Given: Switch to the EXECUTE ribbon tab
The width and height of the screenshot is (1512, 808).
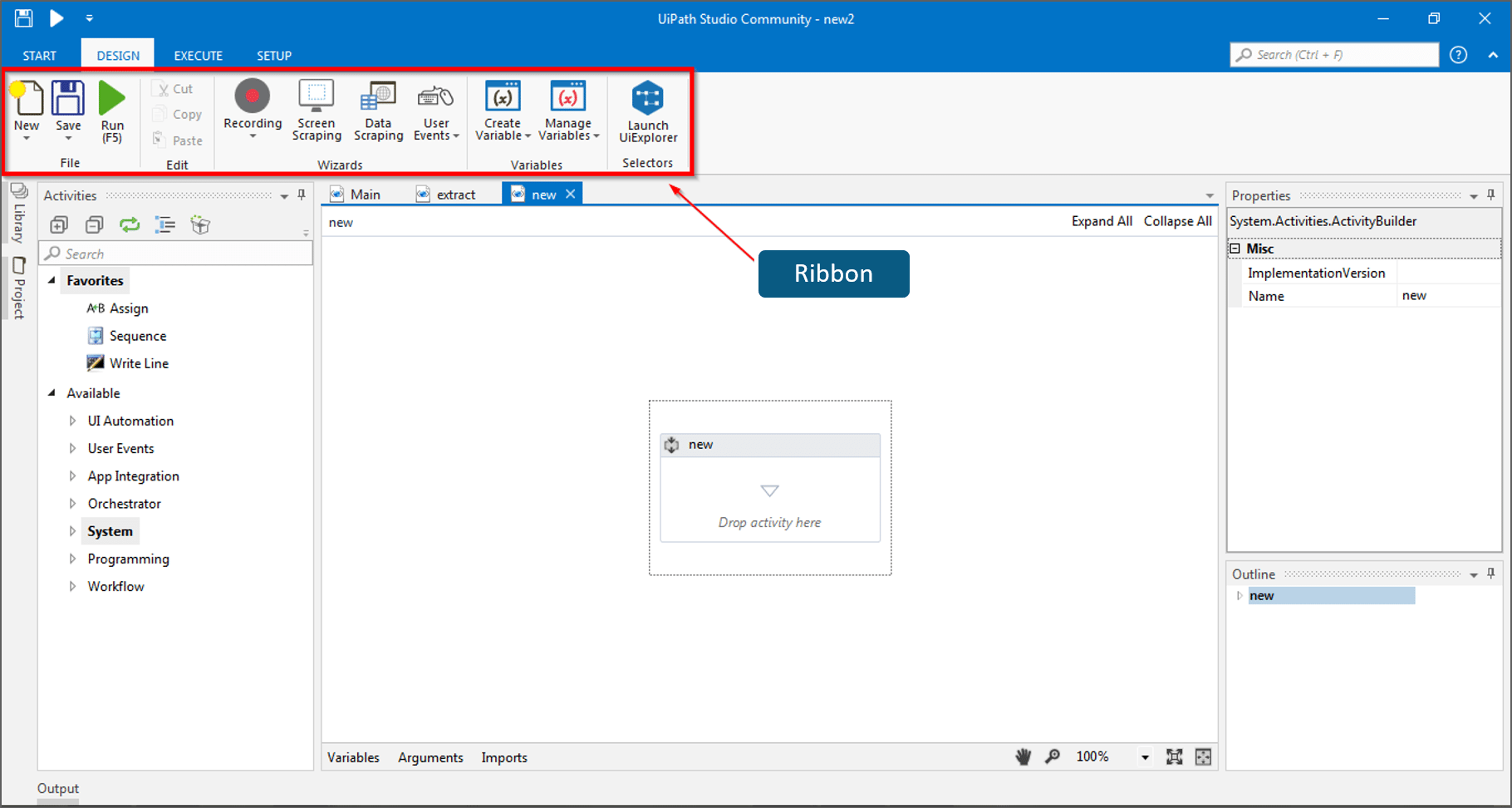Looking at the screenshot, I should [198, 56].
